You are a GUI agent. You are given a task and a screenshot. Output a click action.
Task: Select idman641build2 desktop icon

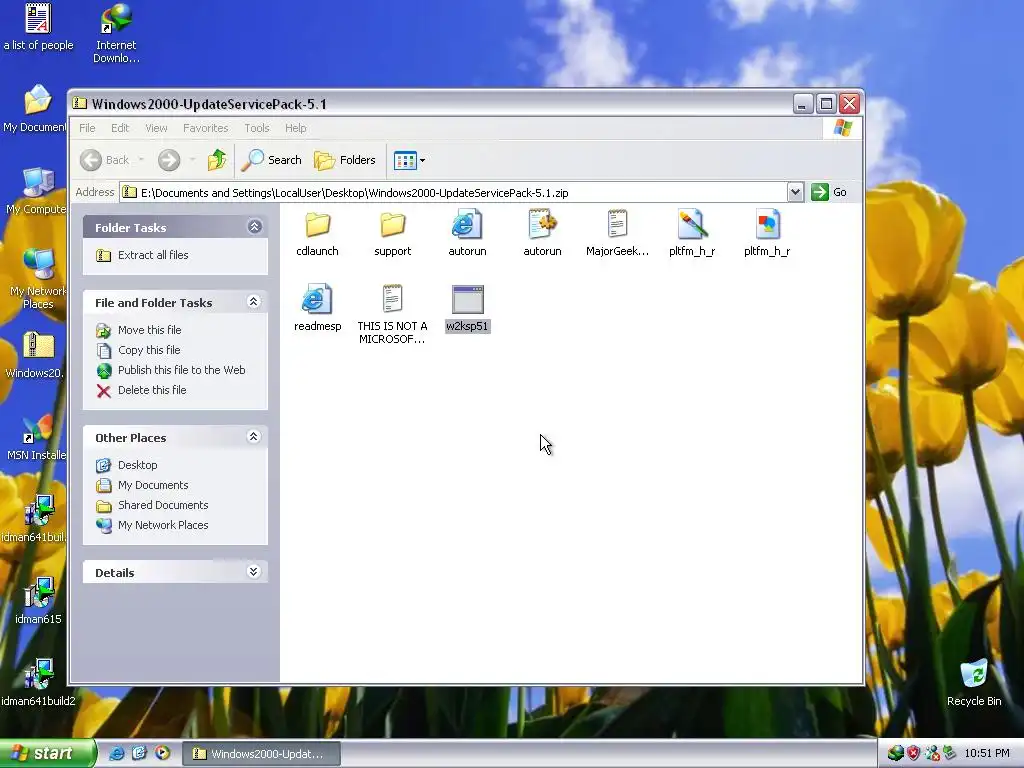[38, 683]
